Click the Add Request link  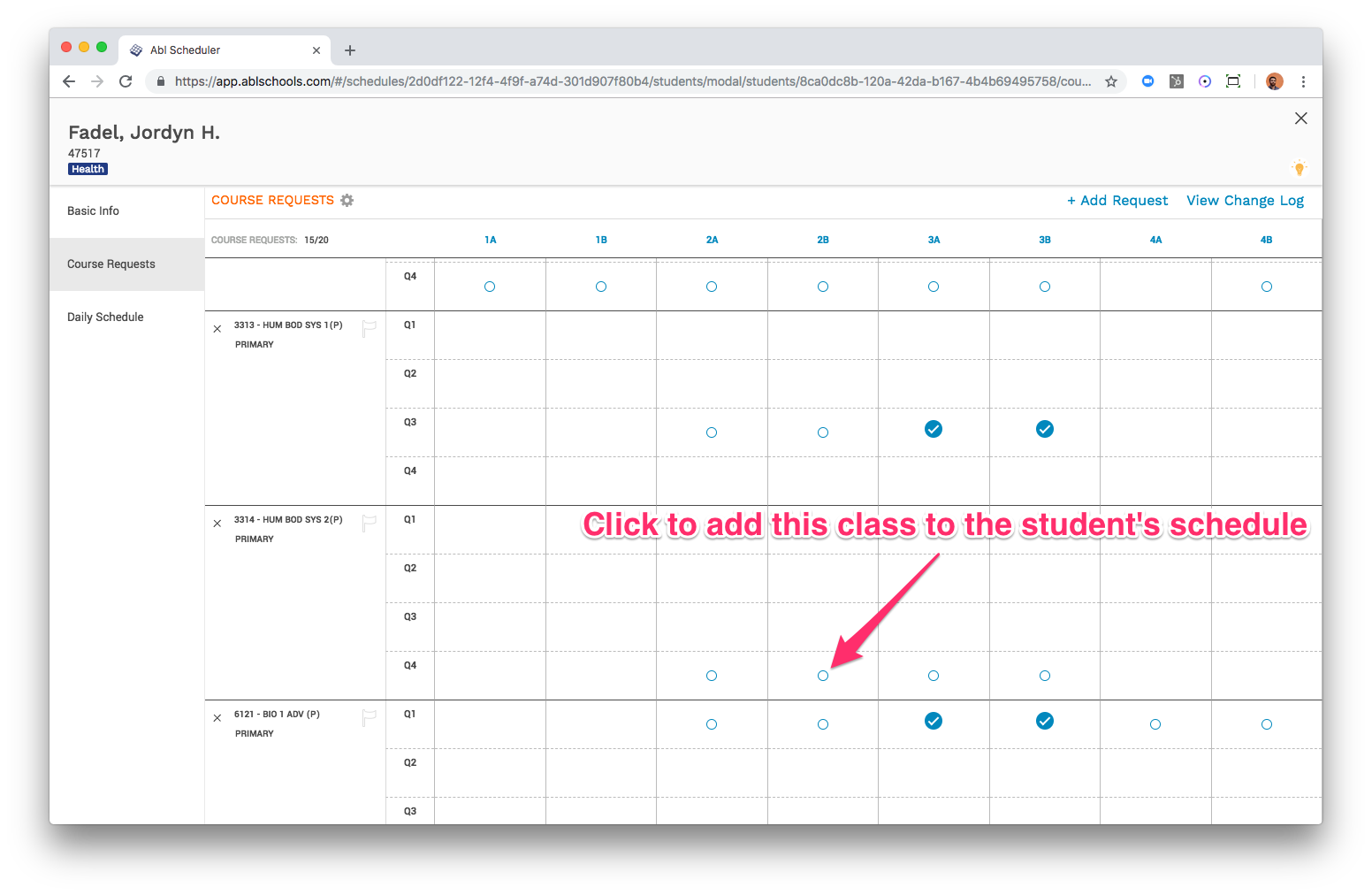tap(1117, 201)
